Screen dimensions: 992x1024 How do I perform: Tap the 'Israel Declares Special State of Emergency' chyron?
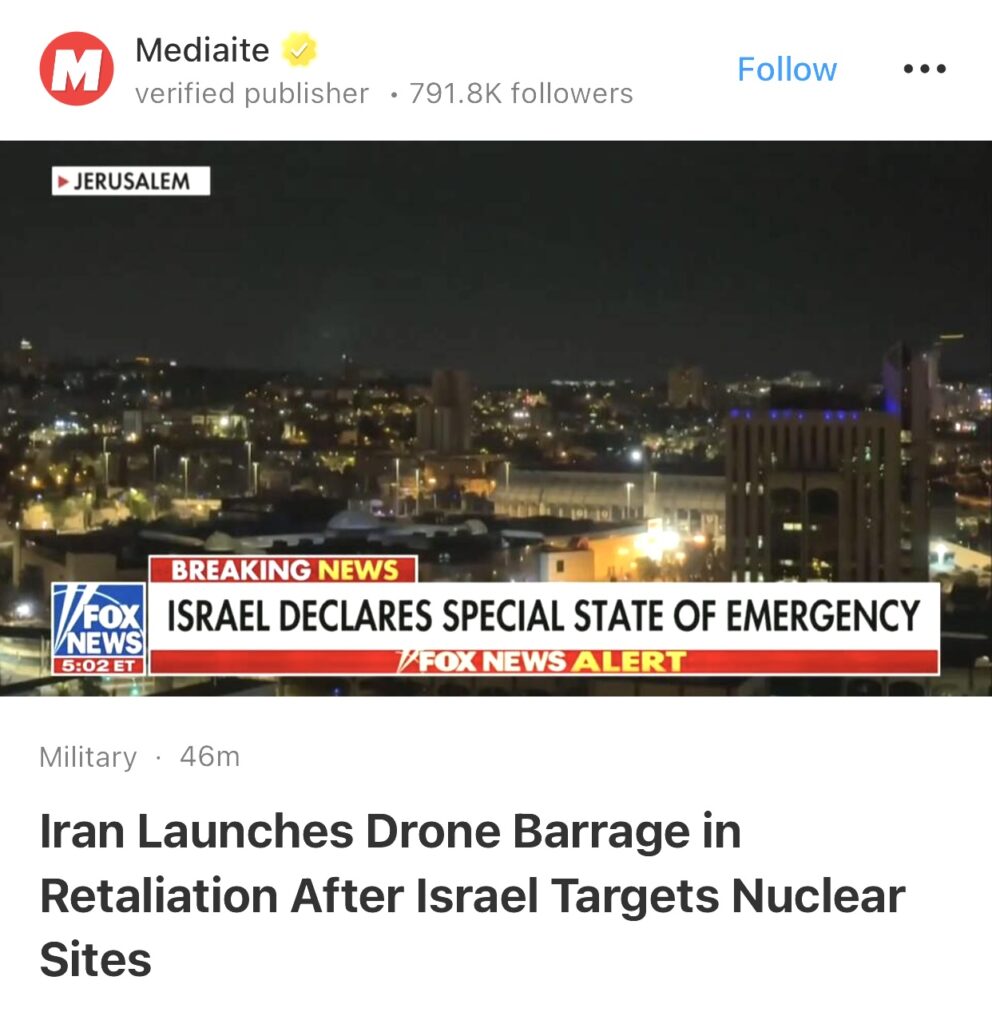point(543,616)
